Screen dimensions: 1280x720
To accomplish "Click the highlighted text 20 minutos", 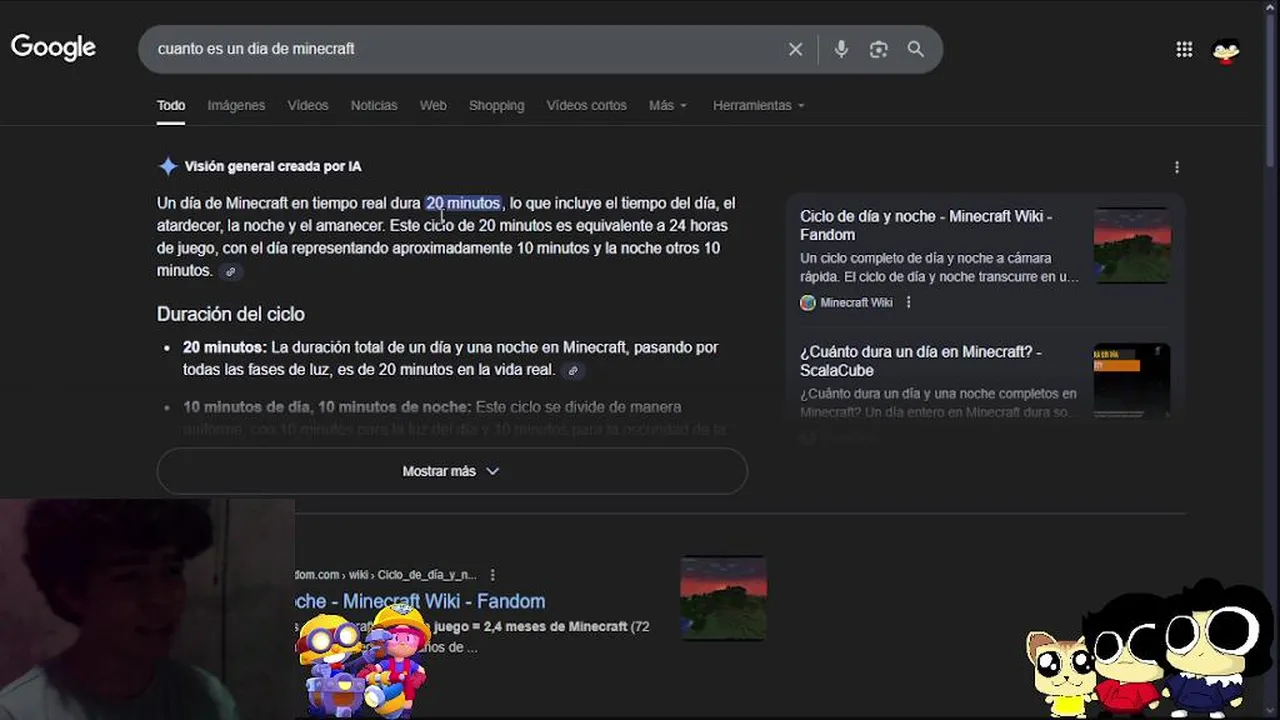I will 463,203.
